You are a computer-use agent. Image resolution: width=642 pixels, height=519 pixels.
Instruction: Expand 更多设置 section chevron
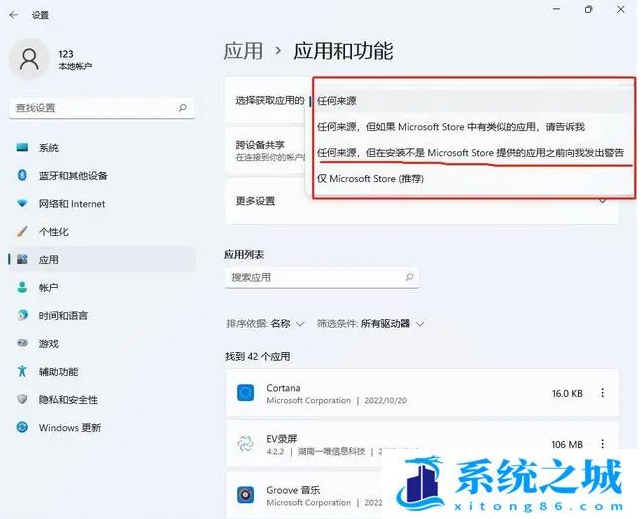tap(603, 201)
